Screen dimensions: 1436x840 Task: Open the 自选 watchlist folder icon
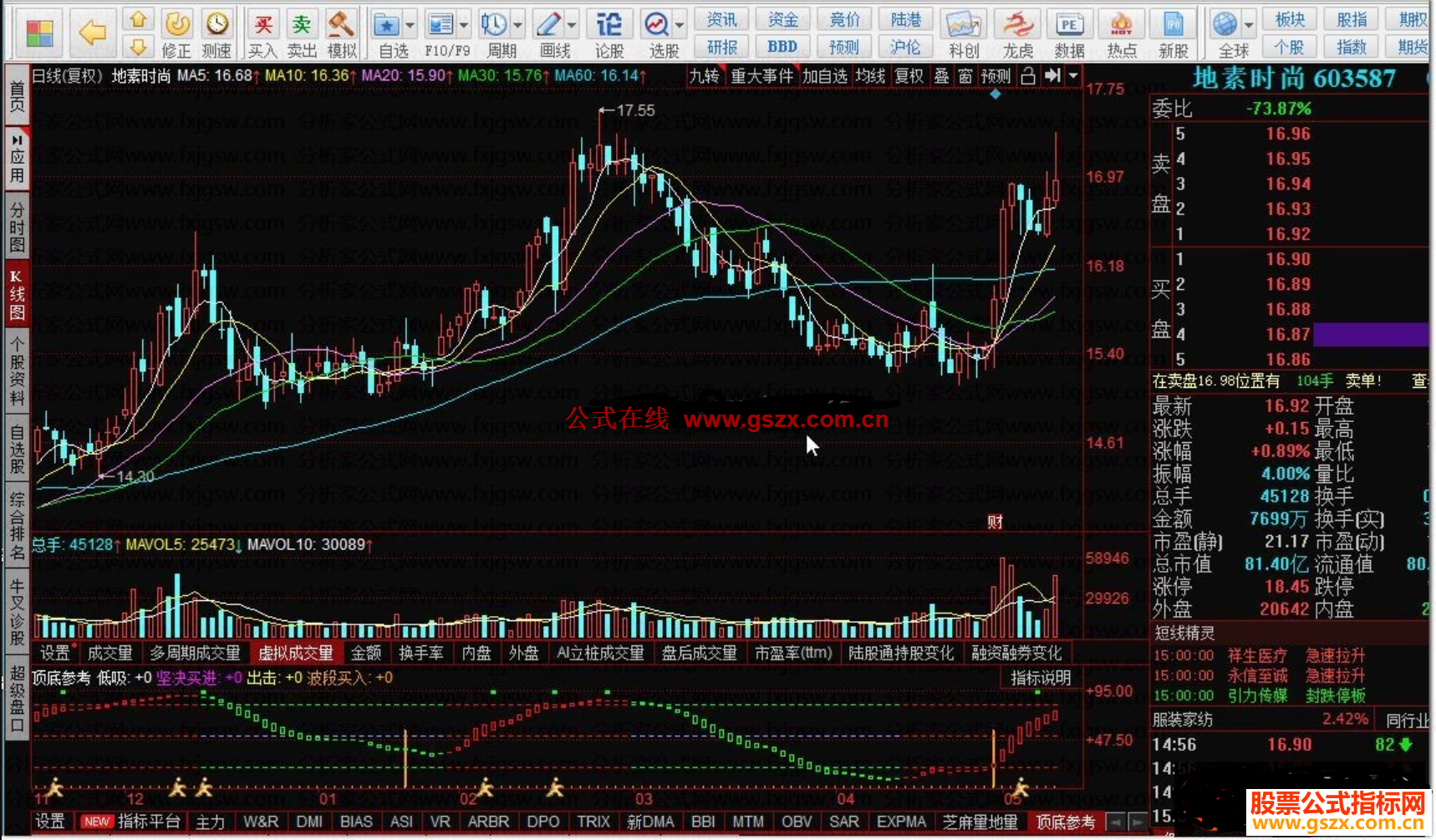coord(386,33)
